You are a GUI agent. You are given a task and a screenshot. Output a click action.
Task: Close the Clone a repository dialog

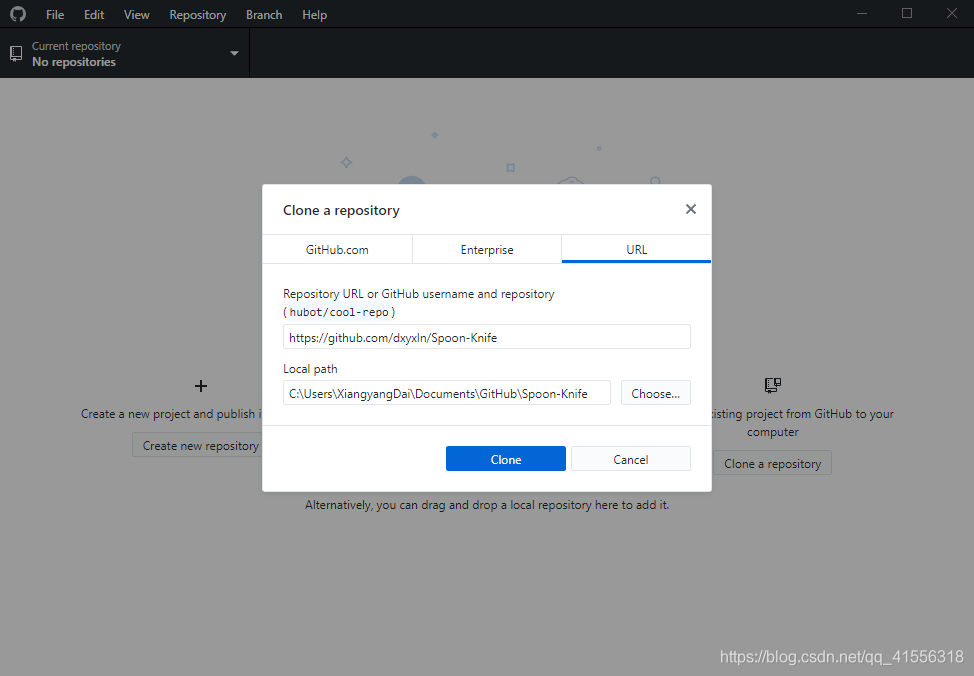(691, 209)
